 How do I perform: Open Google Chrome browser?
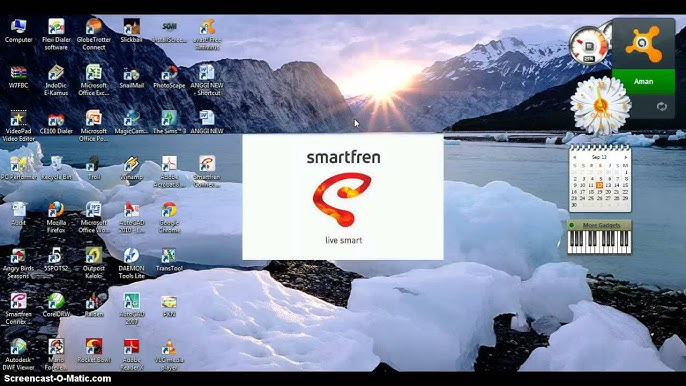coord(169,217)
